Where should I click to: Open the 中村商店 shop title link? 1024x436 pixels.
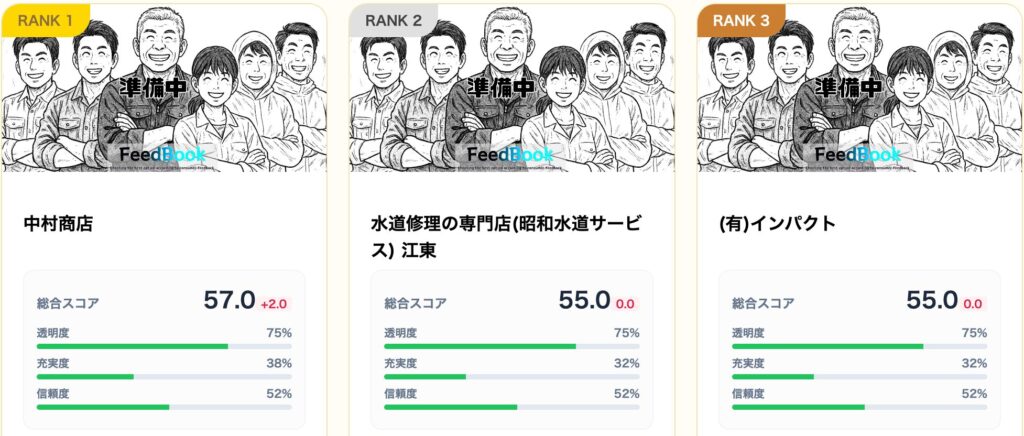pyautogui.click(x=58, y=225)
